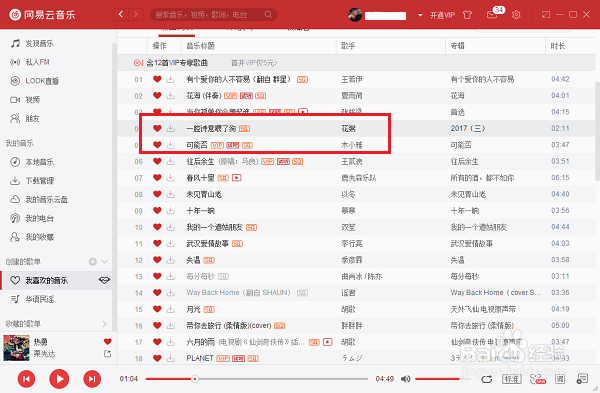Screen dimensions: 600x393
Task: Add new playlist with plus icon
Action: click(x=93, y=262)
